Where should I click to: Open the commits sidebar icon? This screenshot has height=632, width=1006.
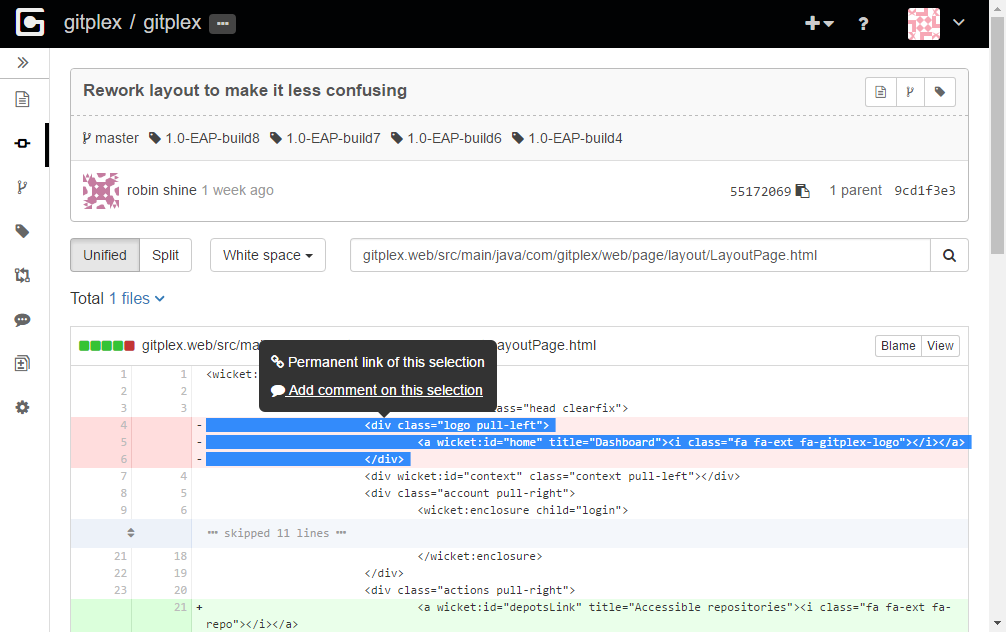[22, 143]
